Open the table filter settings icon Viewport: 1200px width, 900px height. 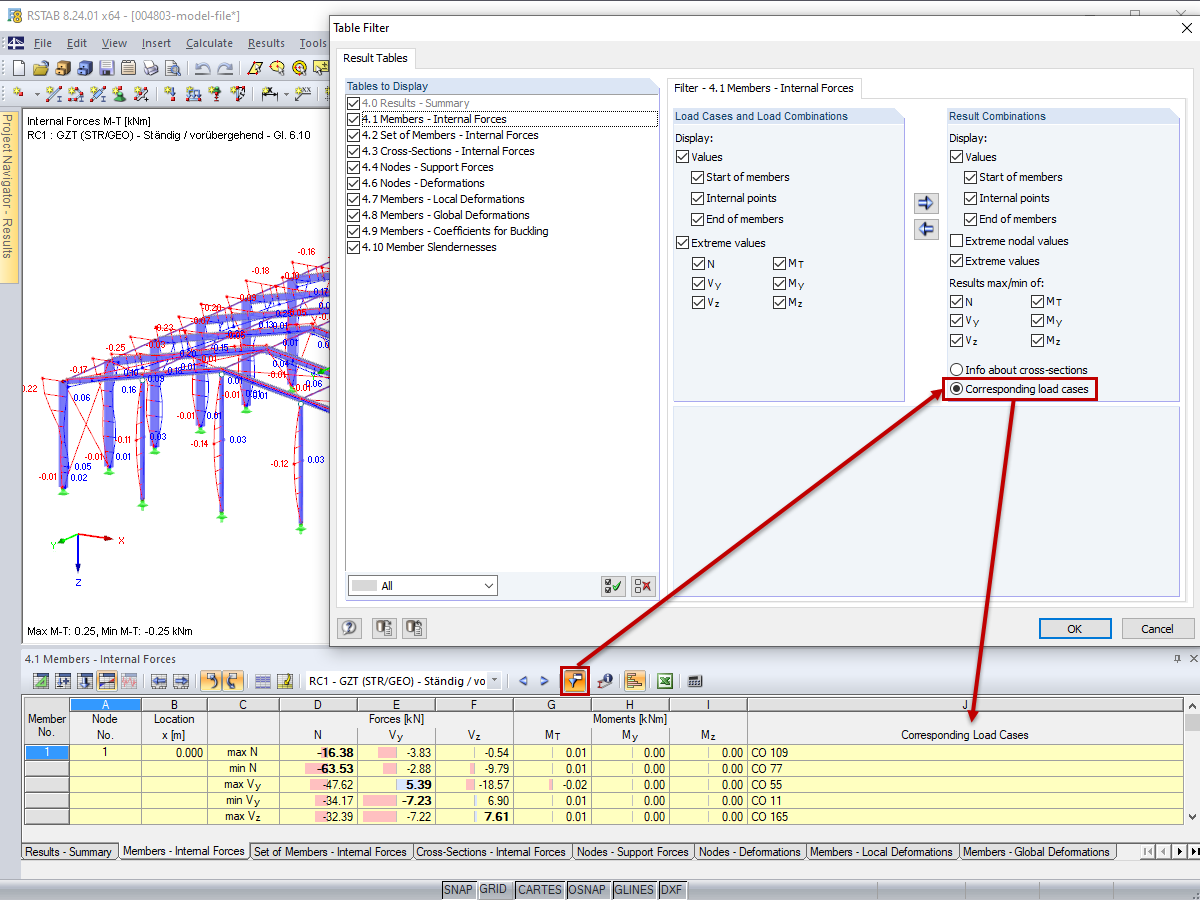tap(575, 680)
